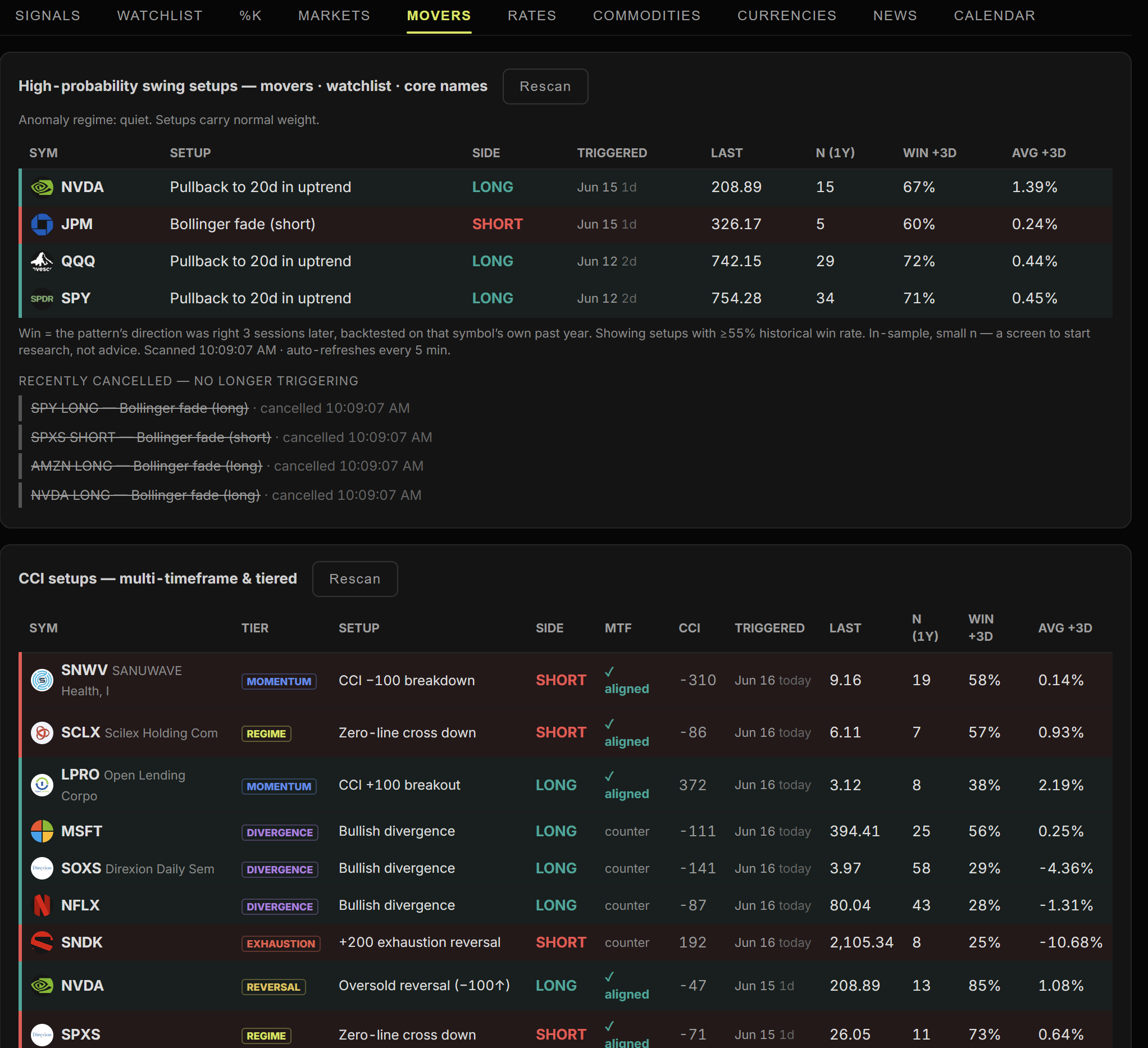Click the TIER column header
Screen dimensions: 1148x1048
click(x=254, y=628)
